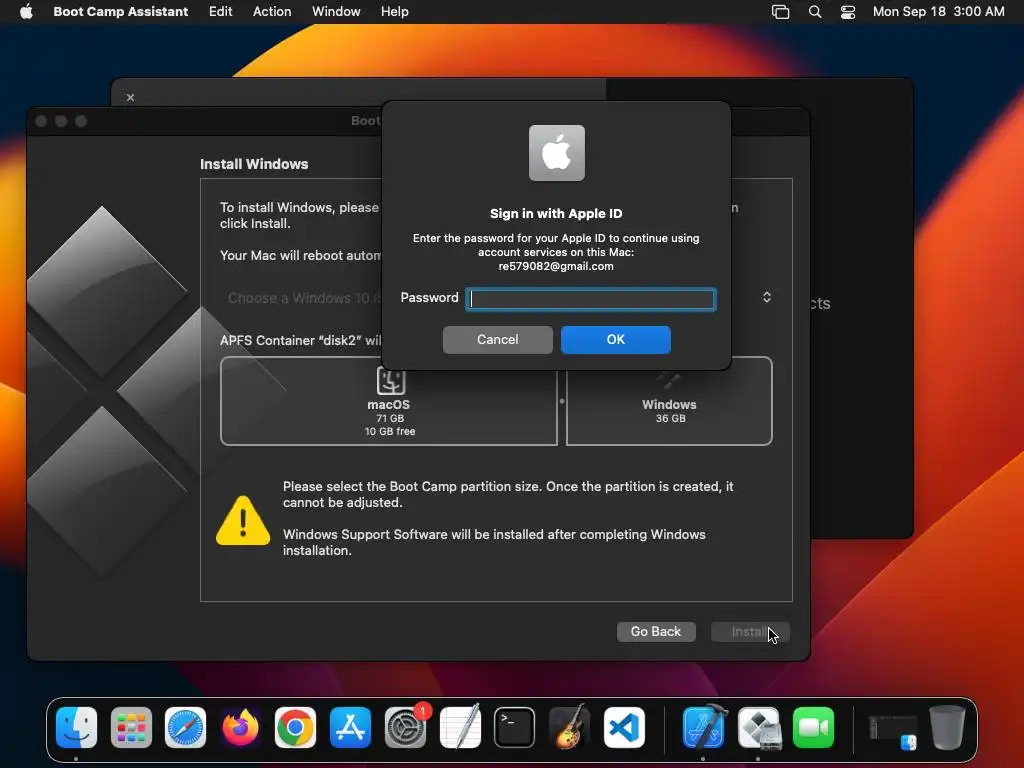Open Control Center from the menu bar

click(848, 11)
